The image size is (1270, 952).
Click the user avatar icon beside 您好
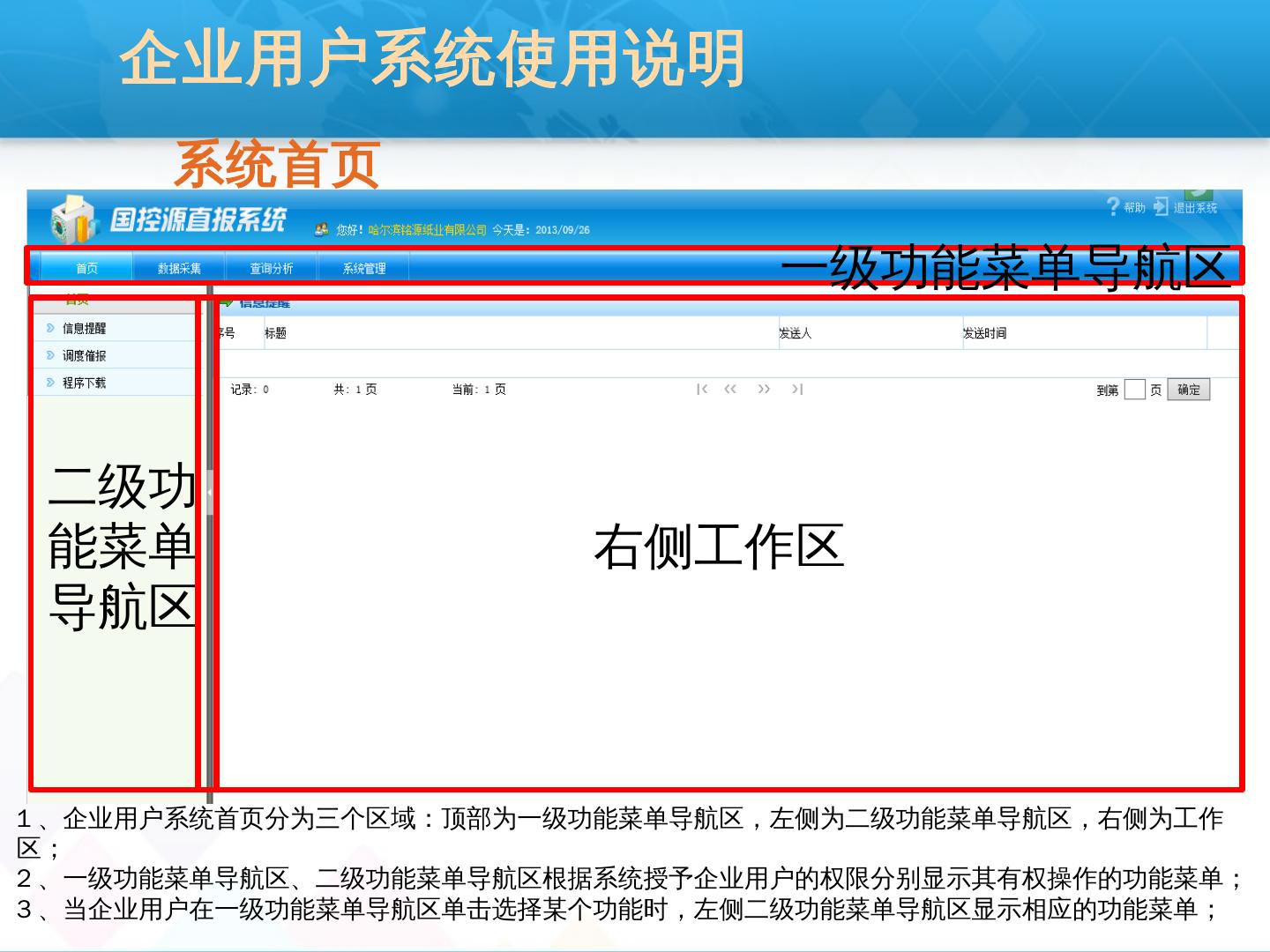(x=322, y=230)
